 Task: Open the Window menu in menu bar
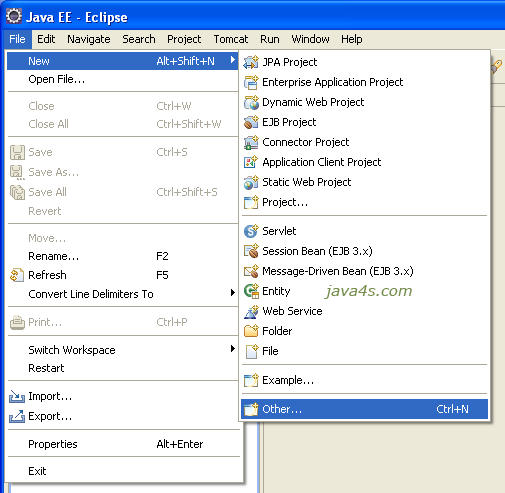point(310,39)
